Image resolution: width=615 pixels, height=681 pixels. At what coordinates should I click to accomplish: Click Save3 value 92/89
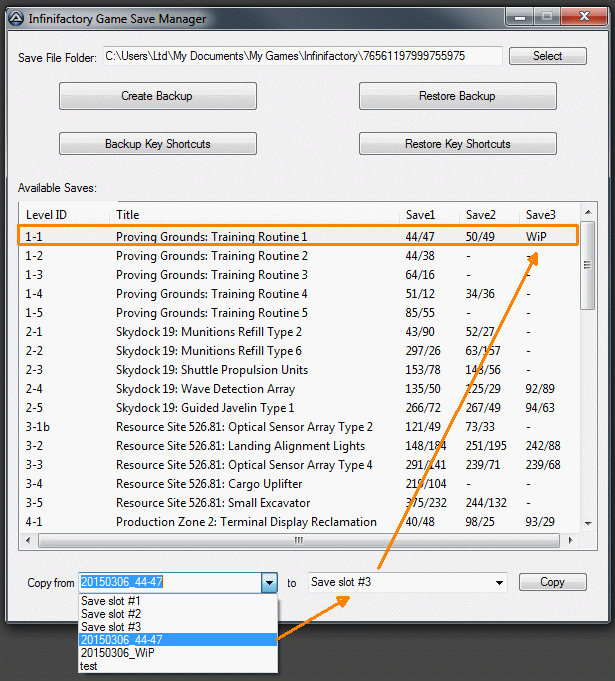point(540,389)
